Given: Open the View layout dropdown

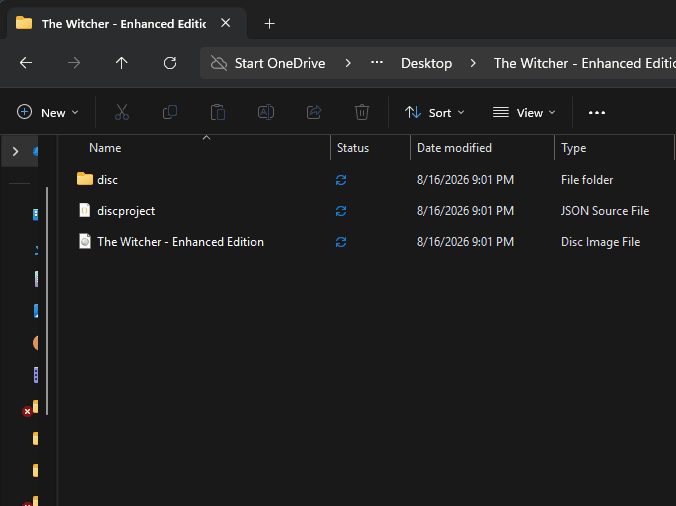Looking at the screenshot, I should click(524, 112).
